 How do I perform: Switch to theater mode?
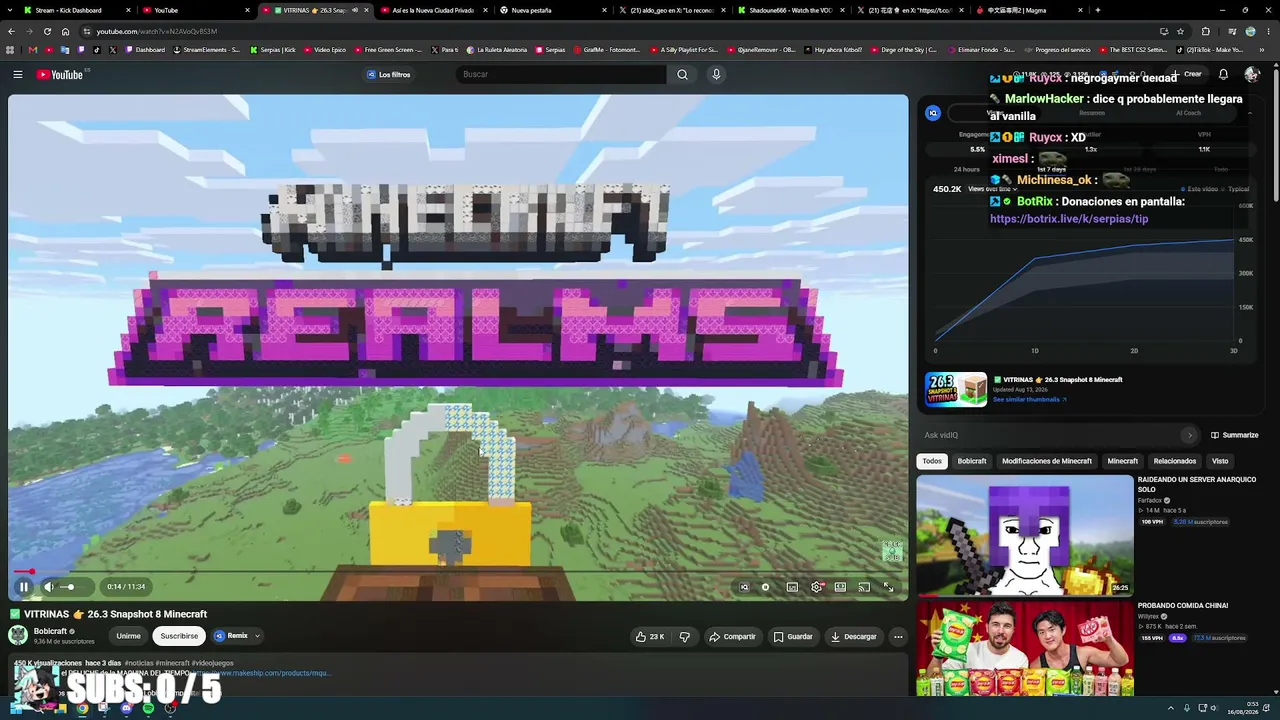[840, 587]
